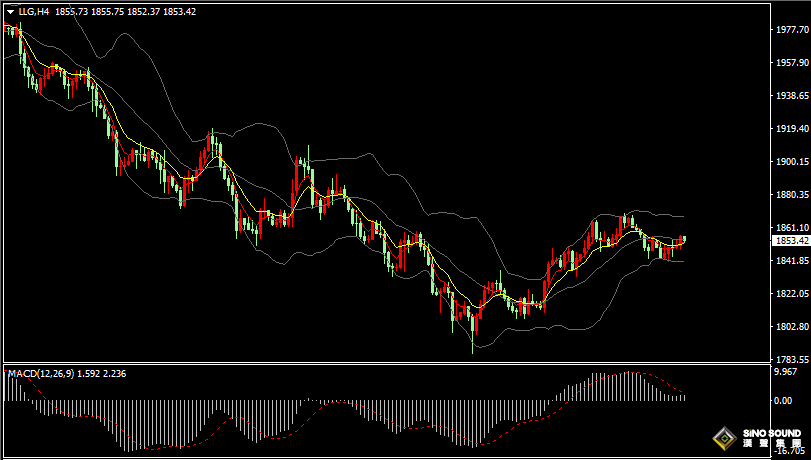Viewport: 811px width, 460px height.
Task: Click the -16.705 MACD scale label
Action: coord(790,452)
